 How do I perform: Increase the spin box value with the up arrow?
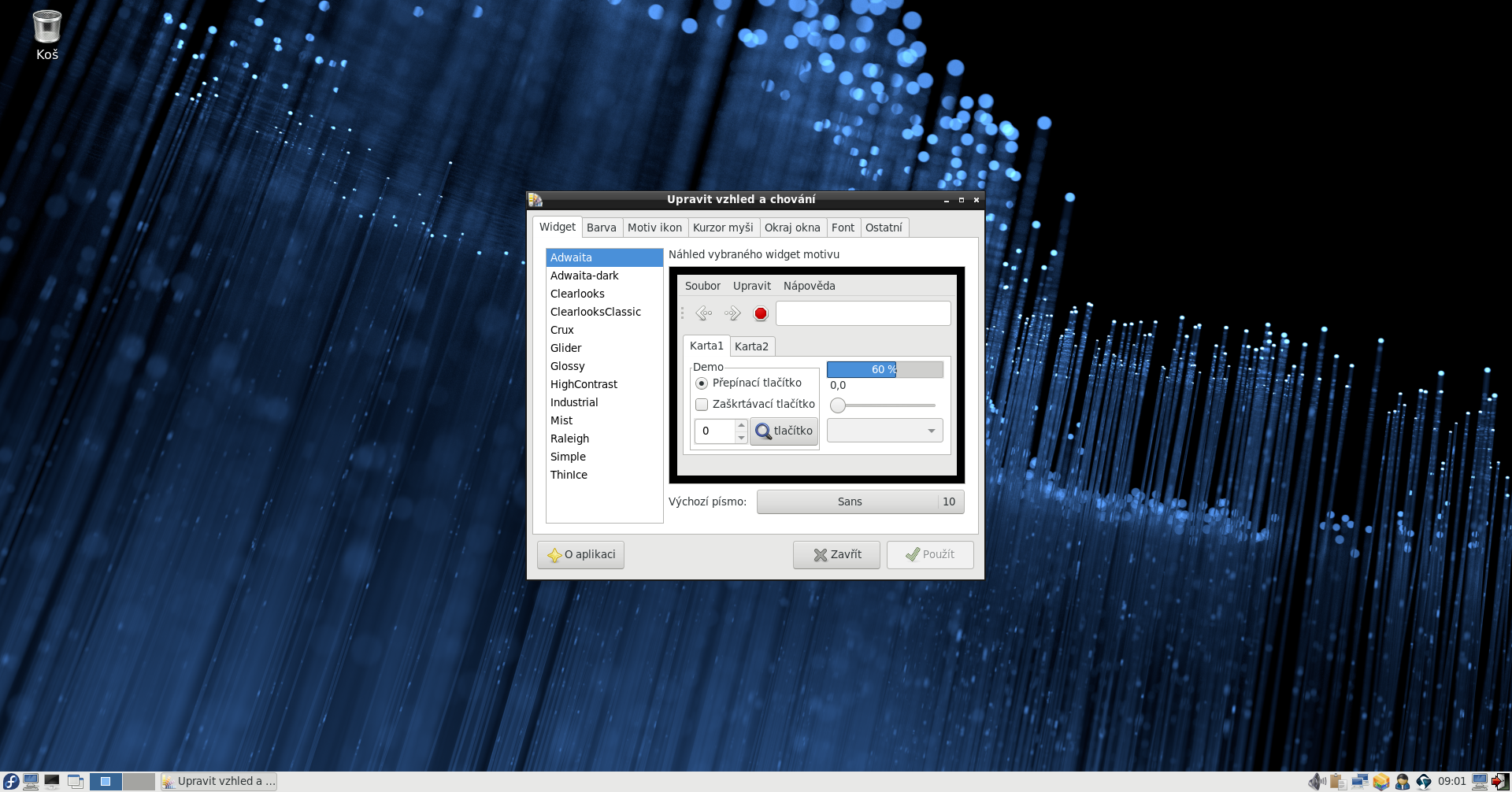tap(741, 425)
